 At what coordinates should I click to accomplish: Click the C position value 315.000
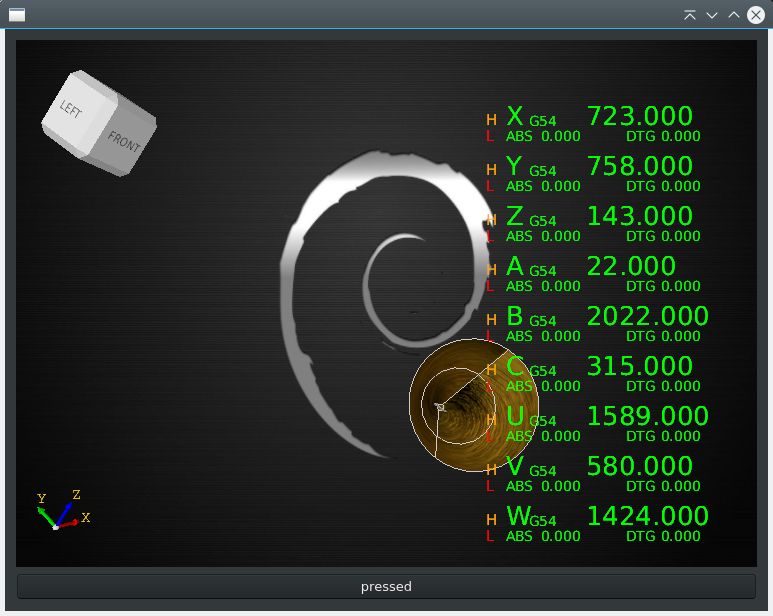(640, 367)
